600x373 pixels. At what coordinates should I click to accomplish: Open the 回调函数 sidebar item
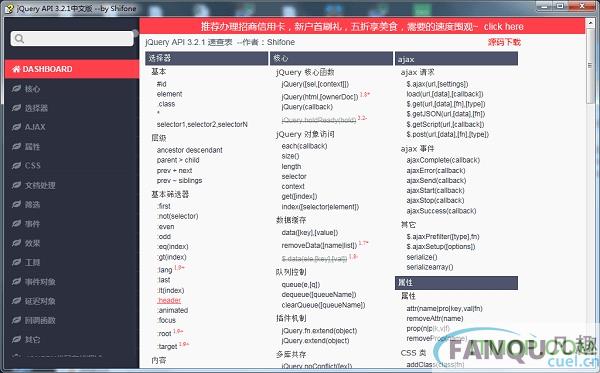[x=40, y=320]
